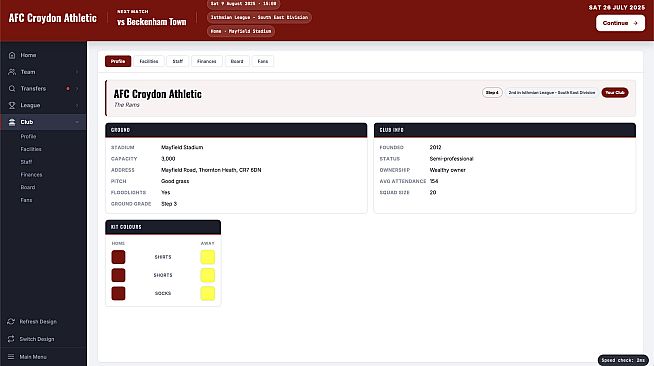Click the Continue button
The height and width of the screenshot is (366, 654).
[620, 23]
